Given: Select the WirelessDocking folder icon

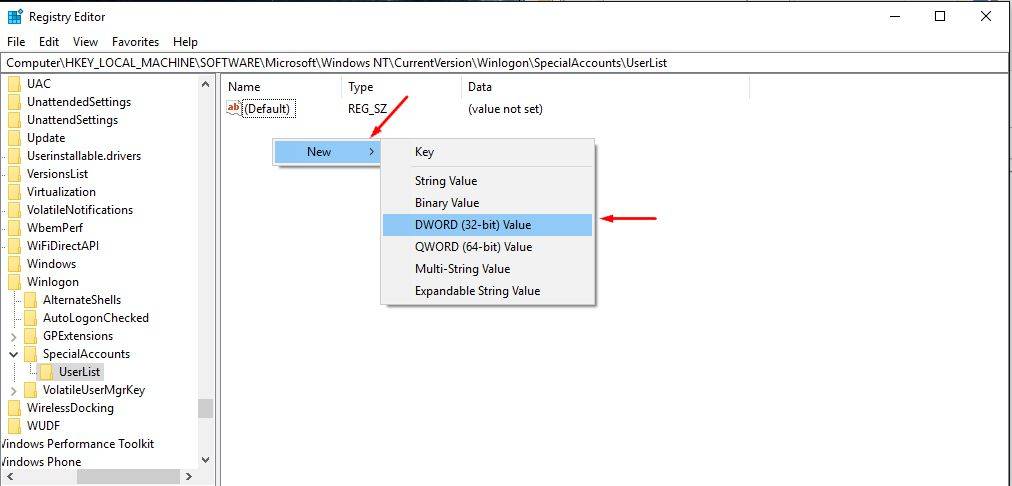Looking at the screenshot, I should [14, 408].
